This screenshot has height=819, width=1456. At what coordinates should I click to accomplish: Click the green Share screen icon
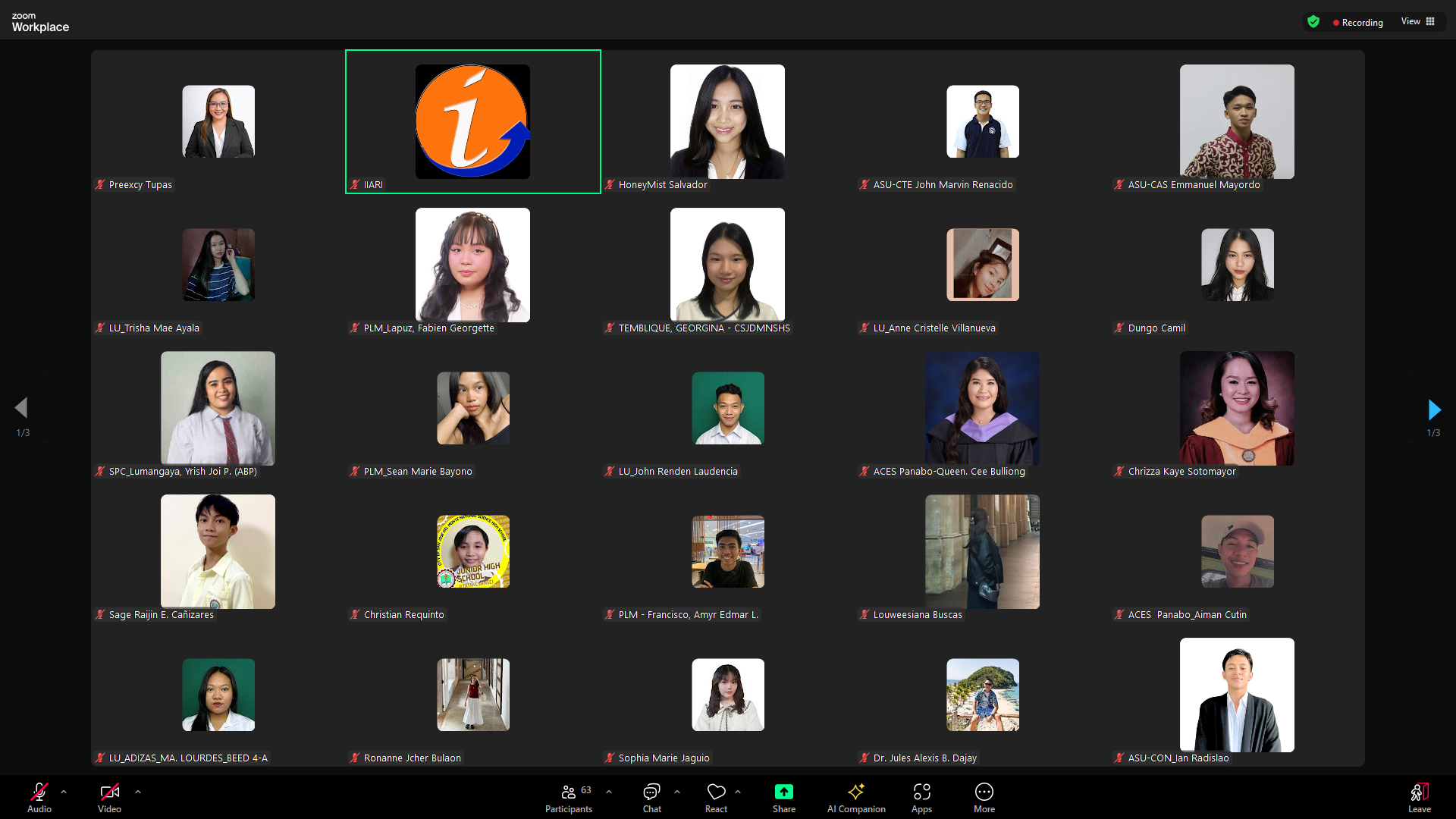click(783, 792)
